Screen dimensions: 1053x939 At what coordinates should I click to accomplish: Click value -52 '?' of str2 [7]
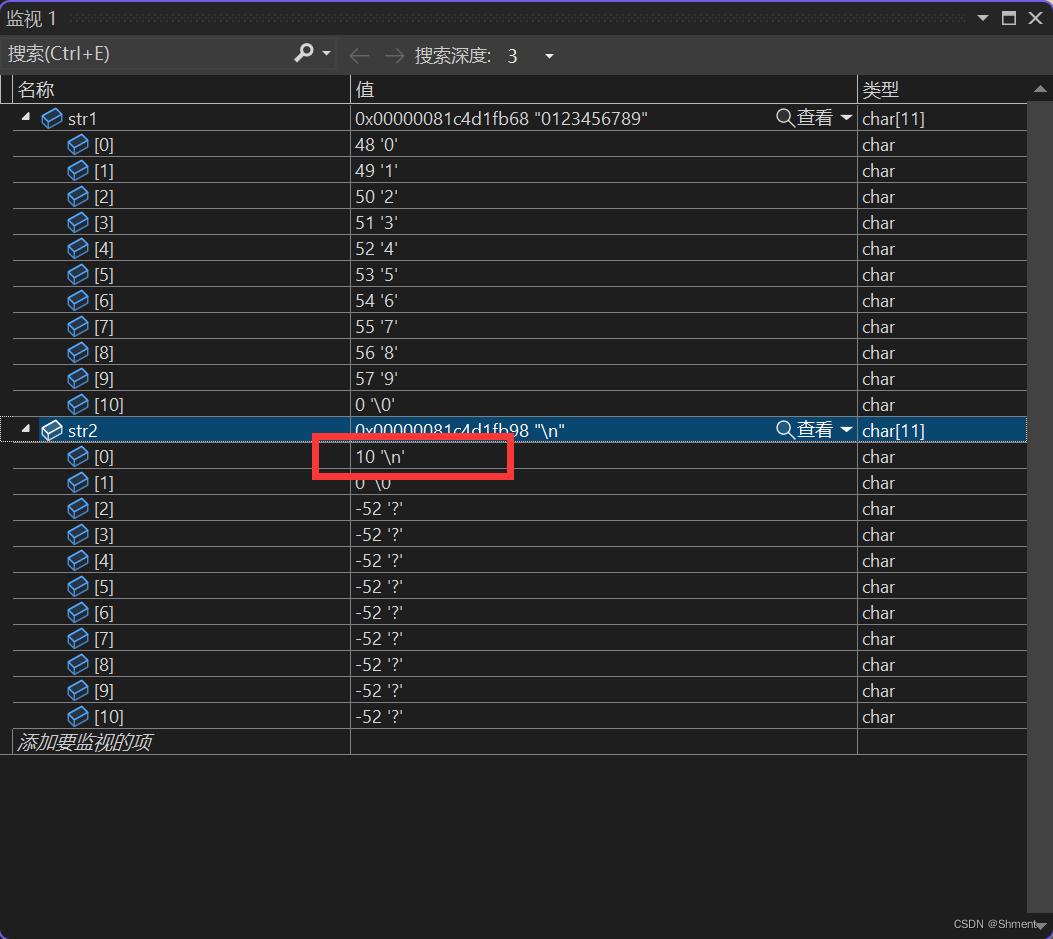tap(379, 639)
